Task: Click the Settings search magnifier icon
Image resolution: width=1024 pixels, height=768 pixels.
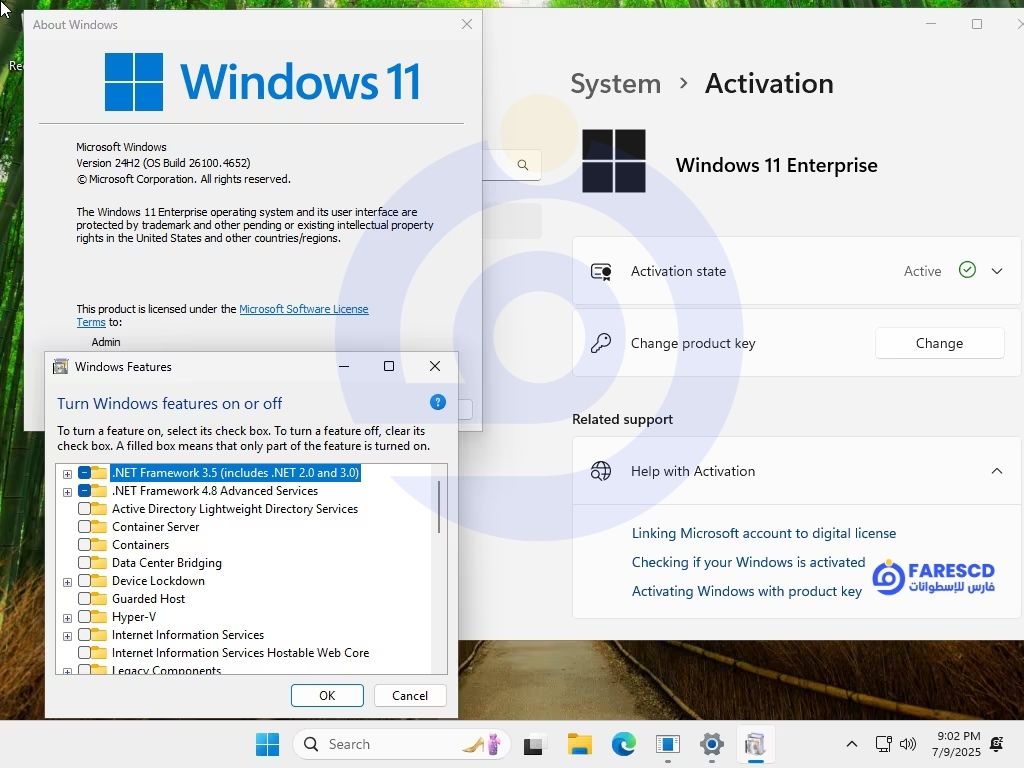Action: pos(522,165)
